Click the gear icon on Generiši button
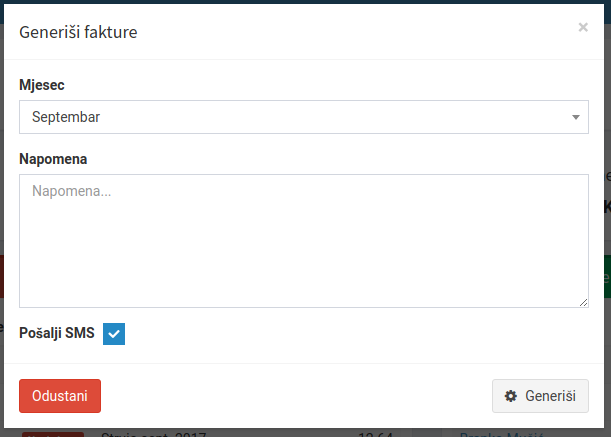 click(510, 396)
